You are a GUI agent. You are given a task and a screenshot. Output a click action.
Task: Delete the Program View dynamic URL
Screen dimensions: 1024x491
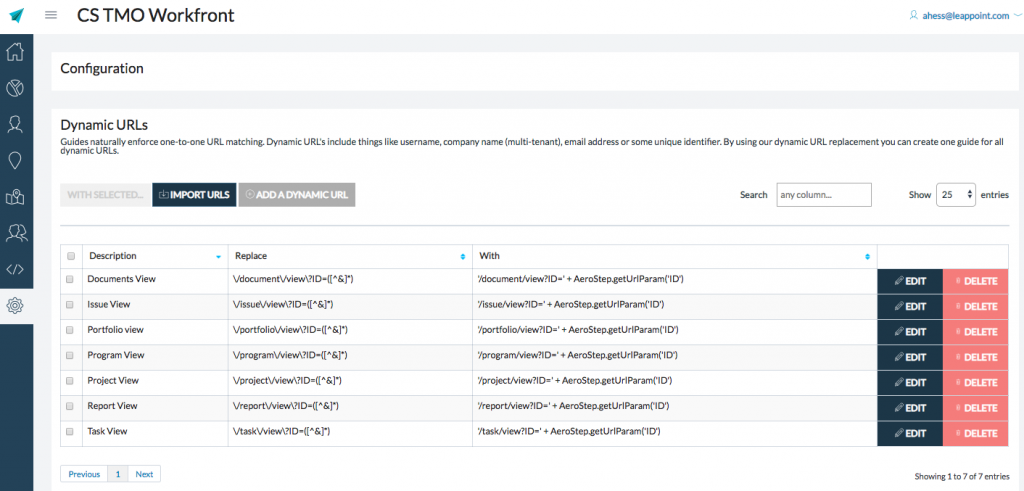[x=975, y=357]
